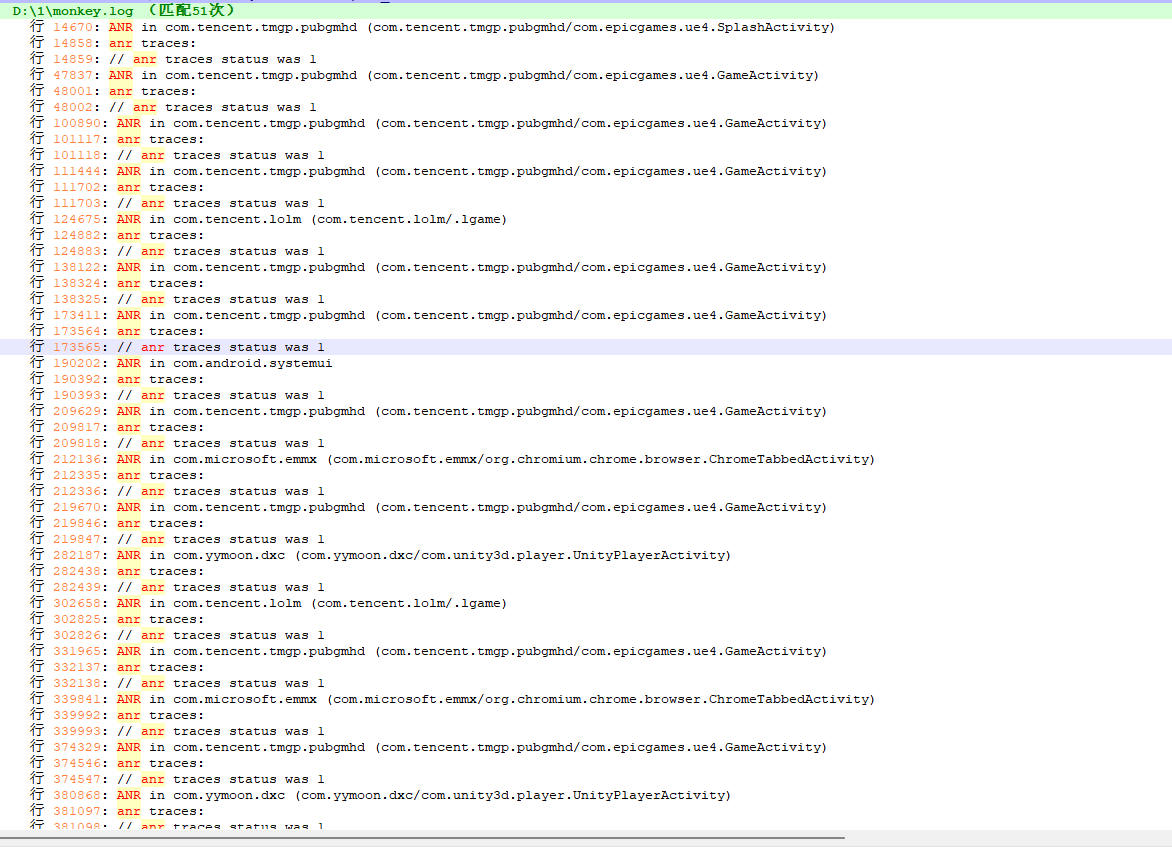
Task: Open result line 212136 com.microsoft.emmx ANR
Action: point(586,460)
